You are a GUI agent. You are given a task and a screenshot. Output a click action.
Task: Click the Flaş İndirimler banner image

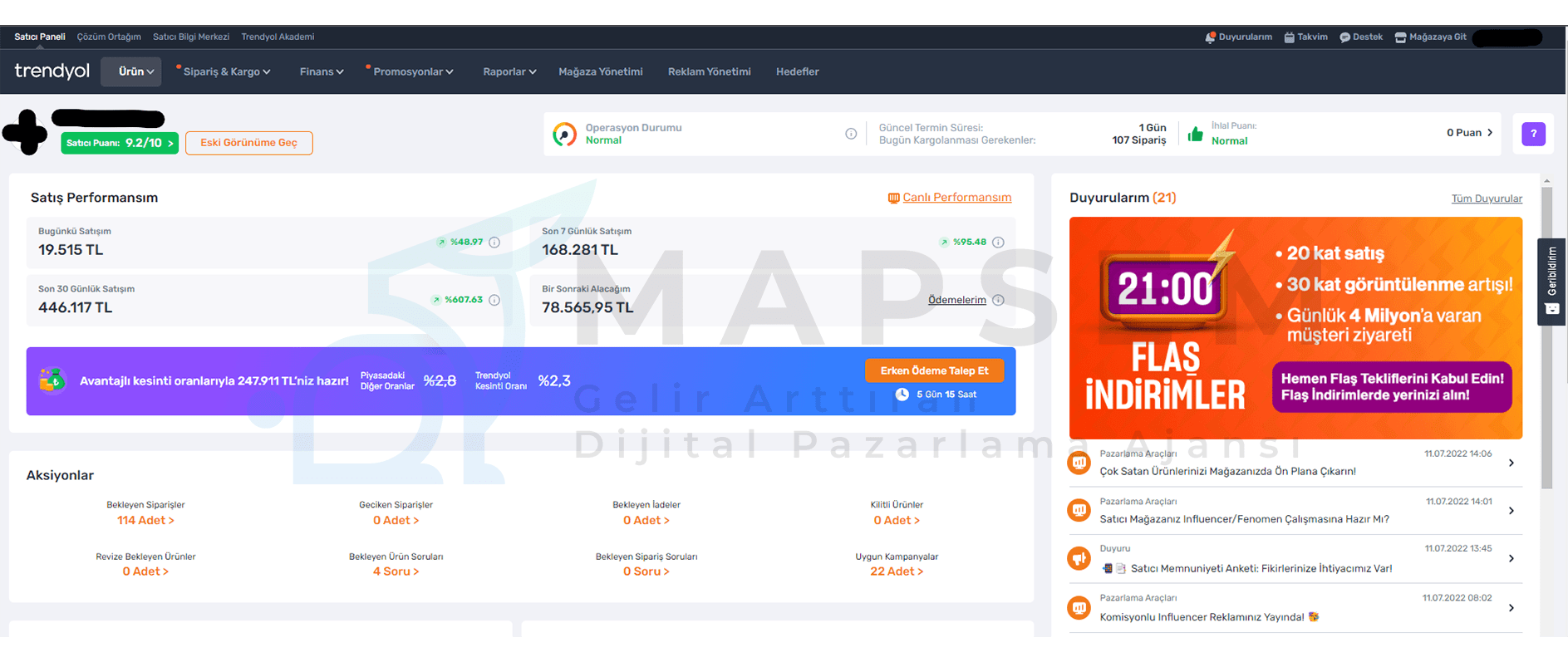click(x=1295, y=328)
